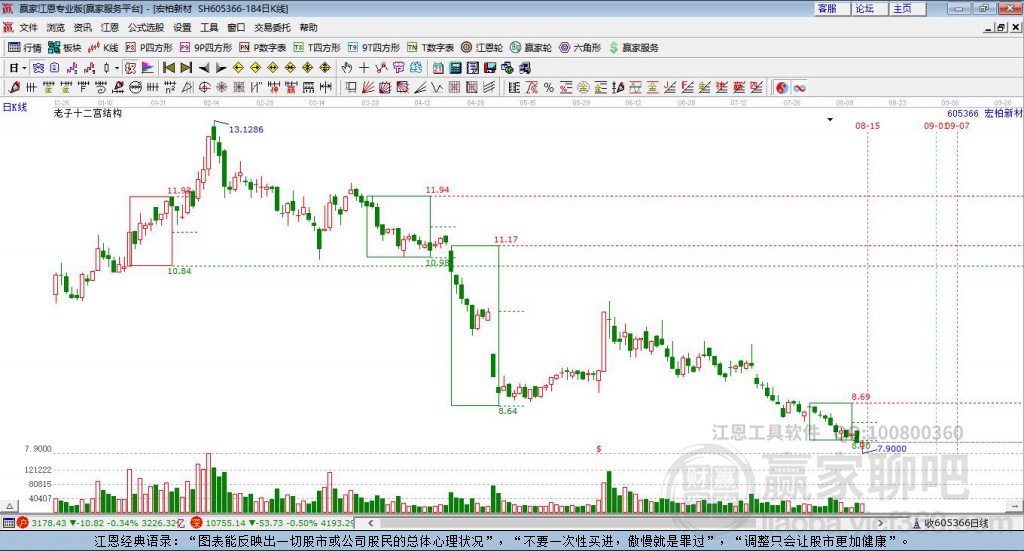Click the 13.1286 high price label
The width and height of the screenshot is (1024, 551).
(x=246, y=129)
